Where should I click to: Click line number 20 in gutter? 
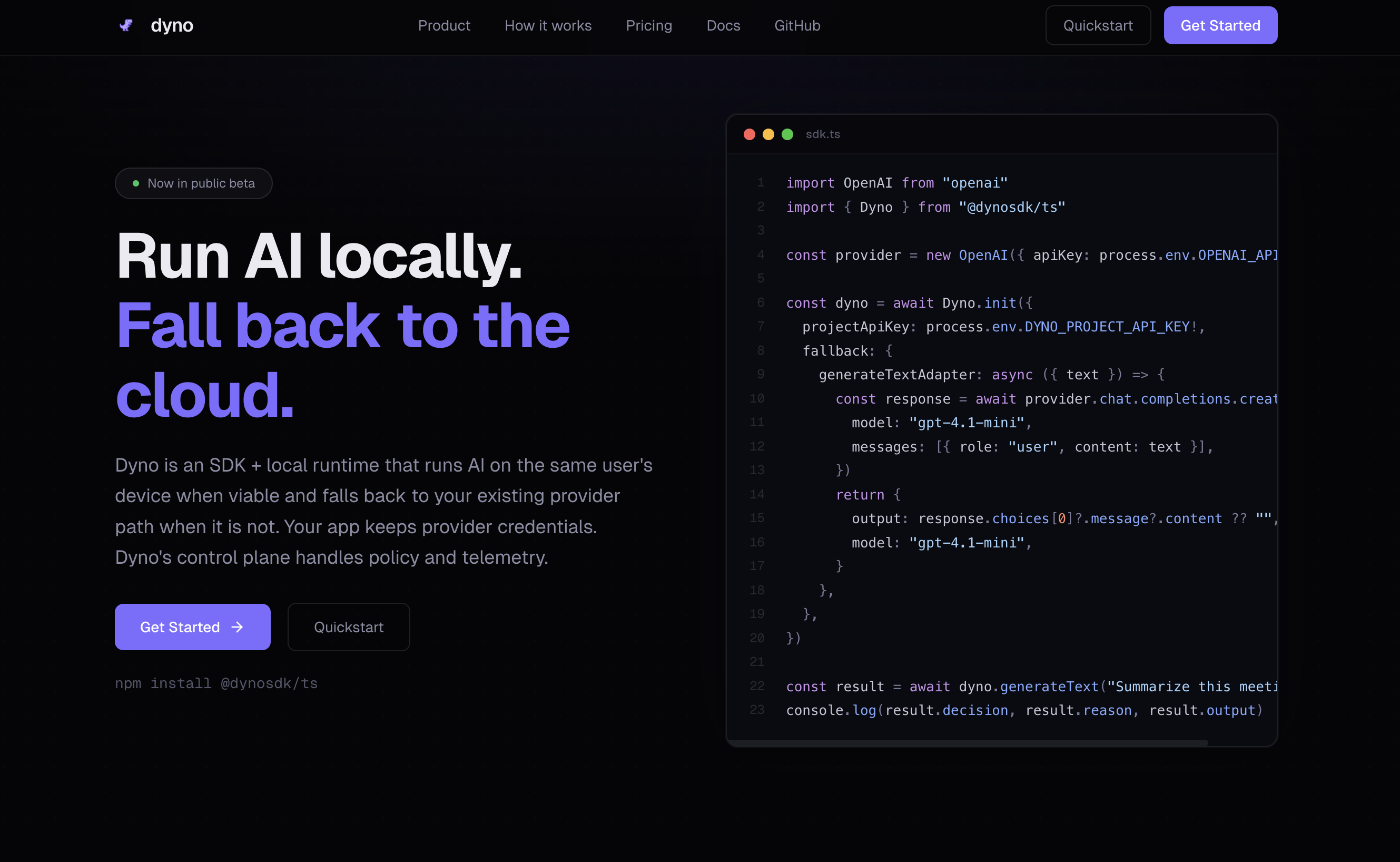pos(757,638)
